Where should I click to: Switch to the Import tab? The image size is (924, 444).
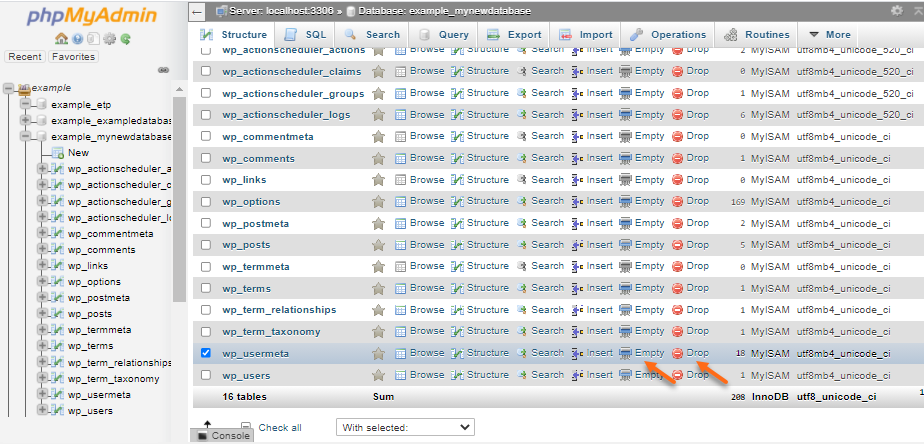(x=586, y=35)
